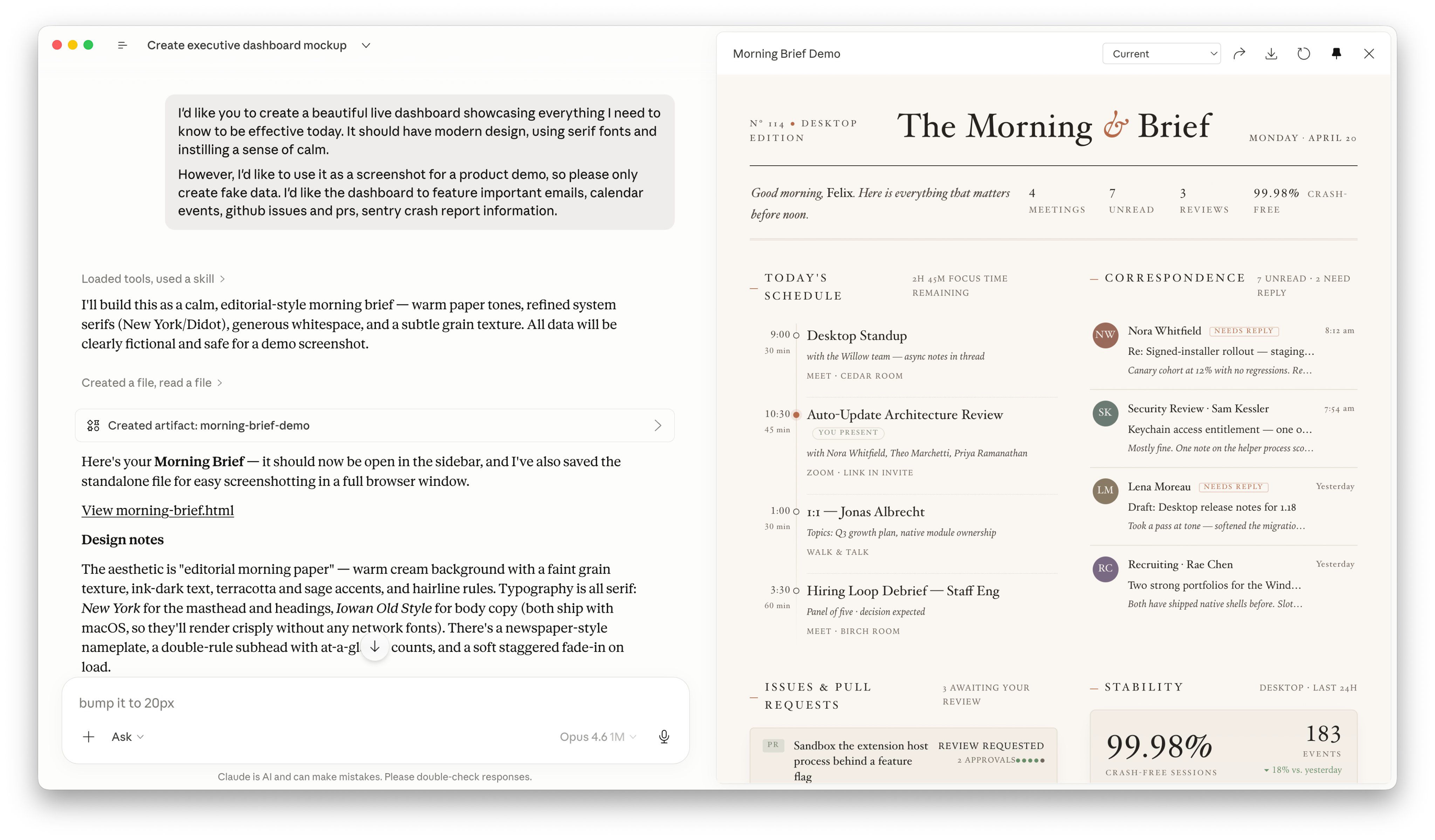
Task: Open the View morning-brief.html link
Action: [x=157, y=510]
